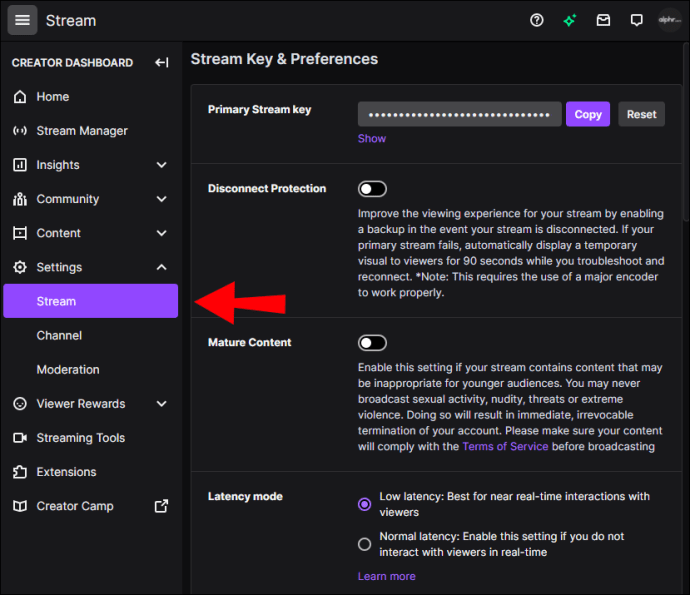Open the sparkle Prime loot icon
The width and height of the screenshot is (690, 595).
point(569,20)
